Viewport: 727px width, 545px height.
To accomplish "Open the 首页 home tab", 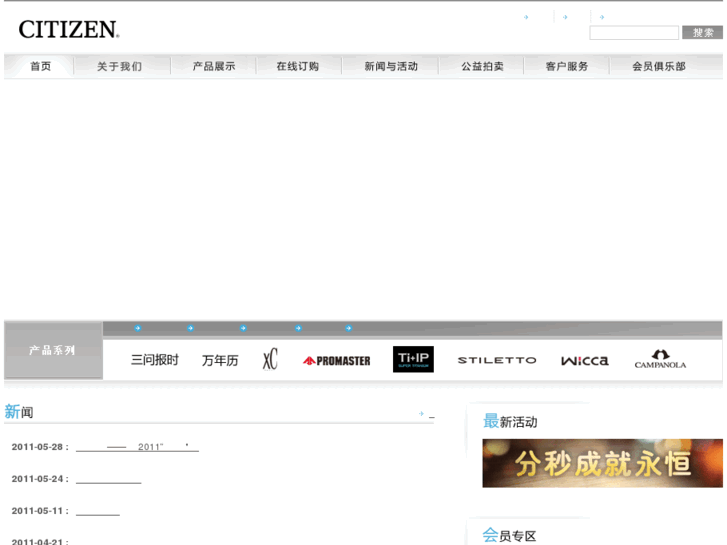I will point(40,66).
